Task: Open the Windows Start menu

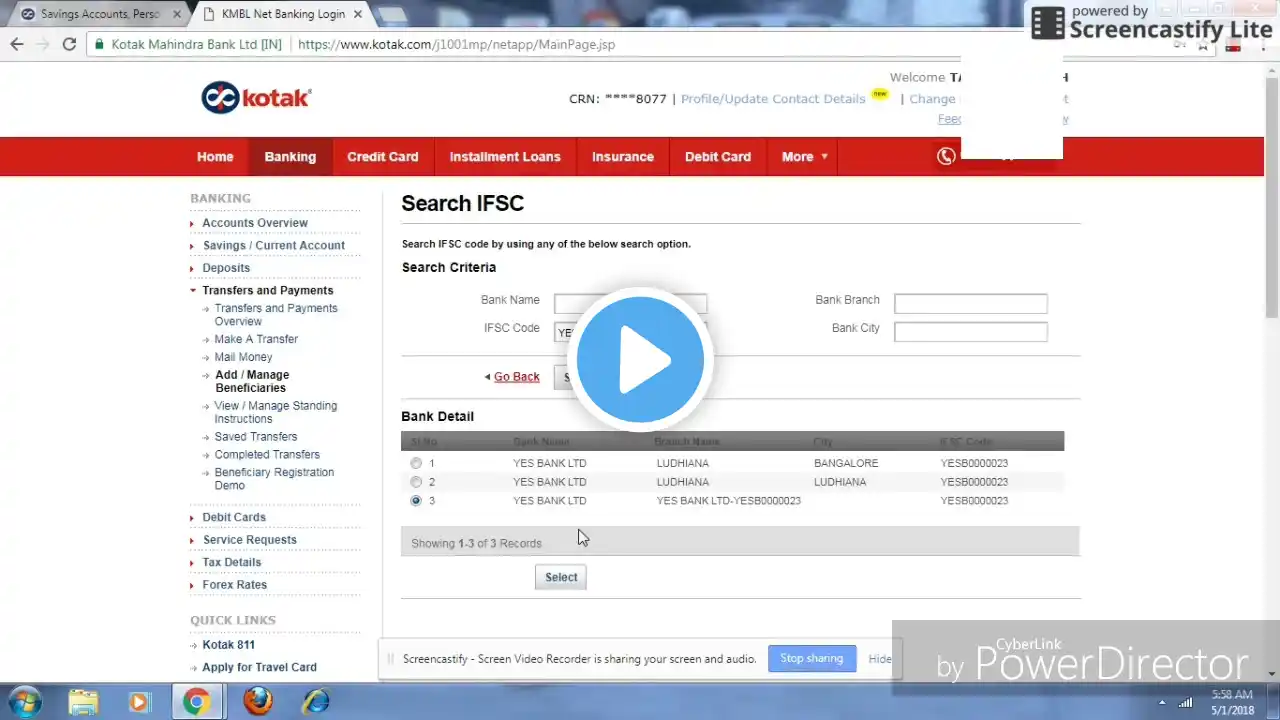Action: tap(24, 702)
